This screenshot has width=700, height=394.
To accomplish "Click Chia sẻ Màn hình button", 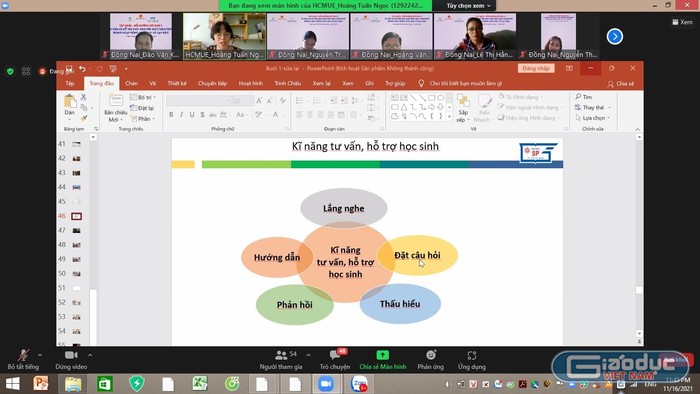I will [383, 360].
